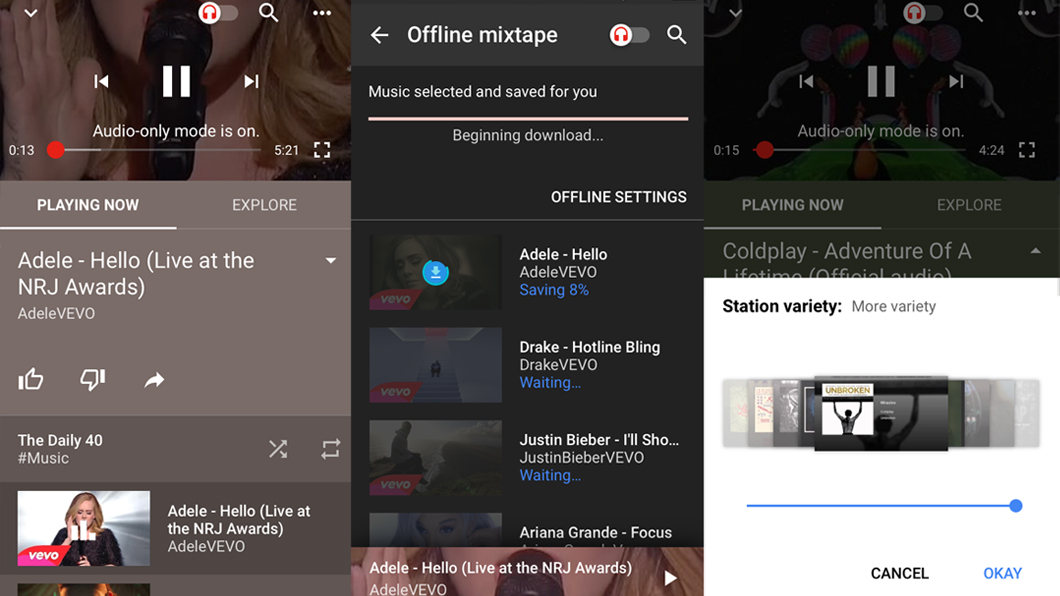Share the Adele Hello song
Screen dimensions: 1060x596
coord(154,380)
